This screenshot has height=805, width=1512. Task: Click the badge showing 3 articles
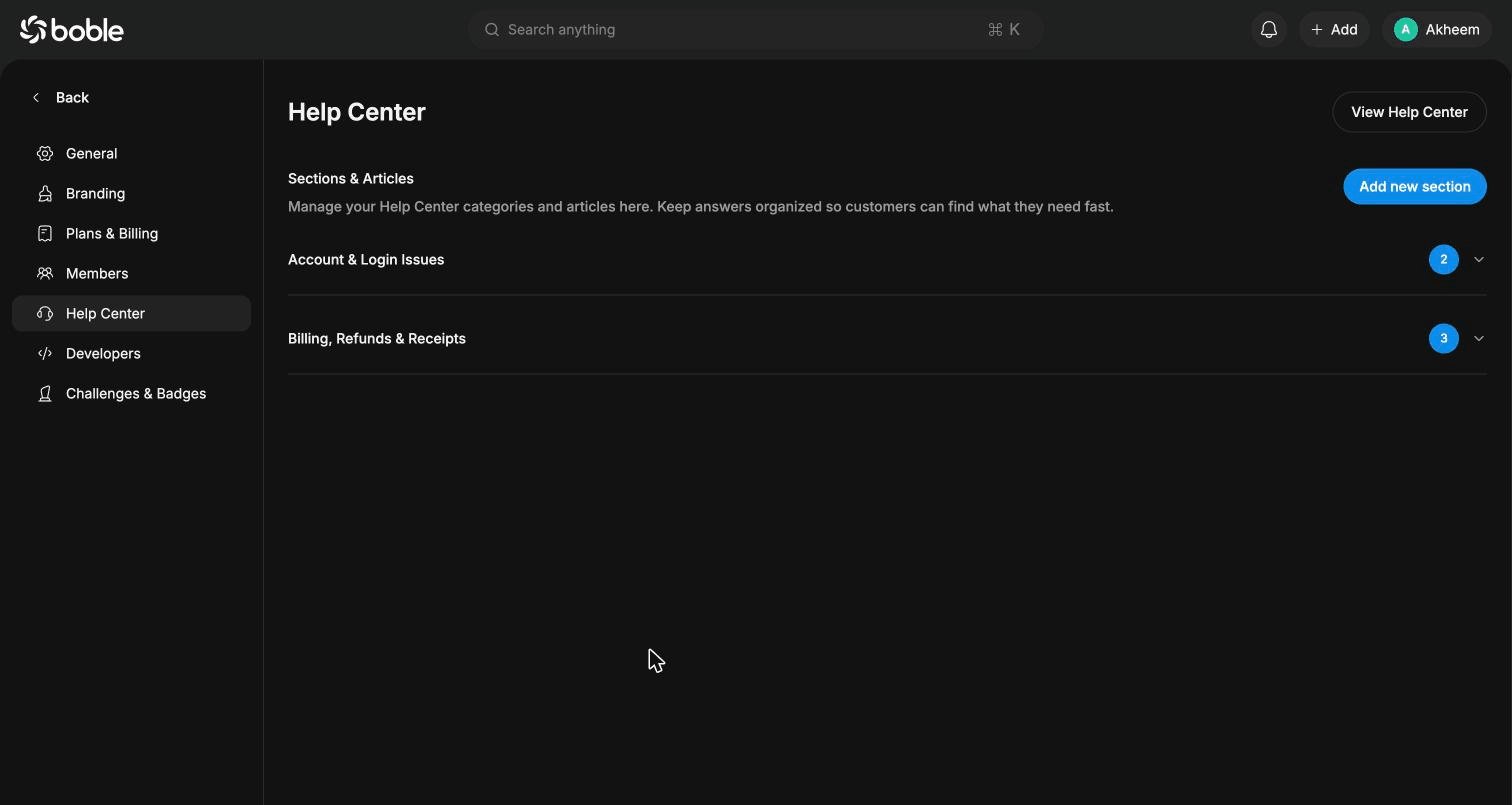pyautogui.click(x=1443, y=339)
